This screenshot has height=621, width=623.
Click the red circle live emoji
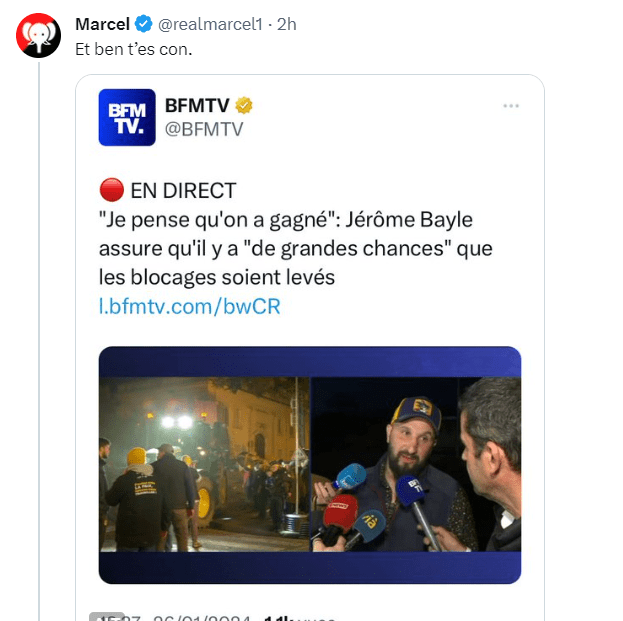pyautogui.click(x=111, y=190)
